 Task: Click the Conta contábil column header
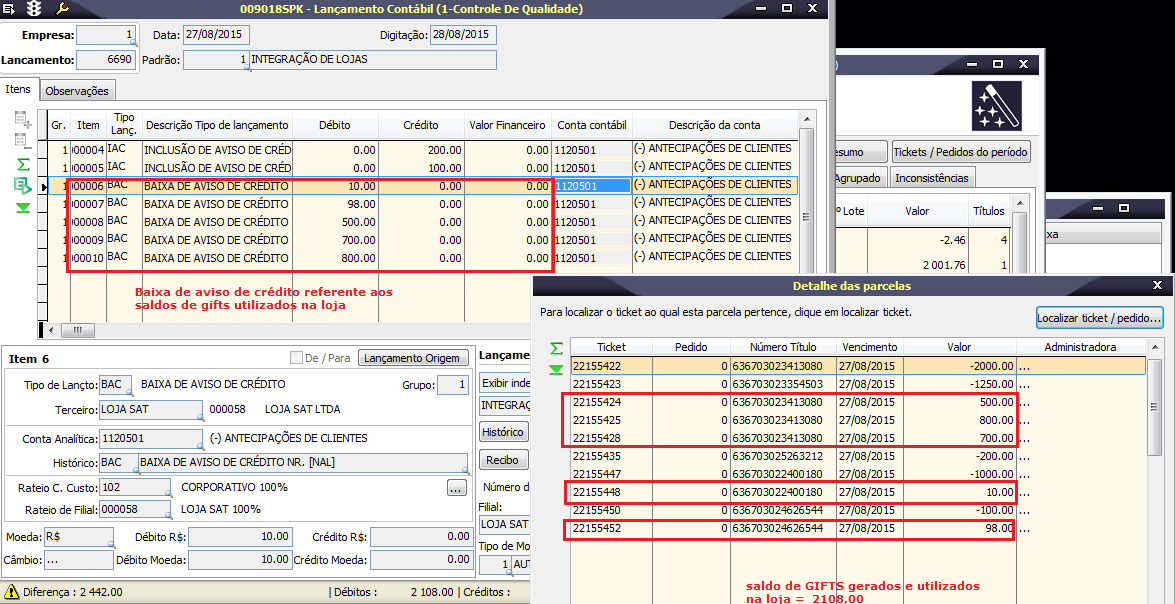click(x=592, y=125)
